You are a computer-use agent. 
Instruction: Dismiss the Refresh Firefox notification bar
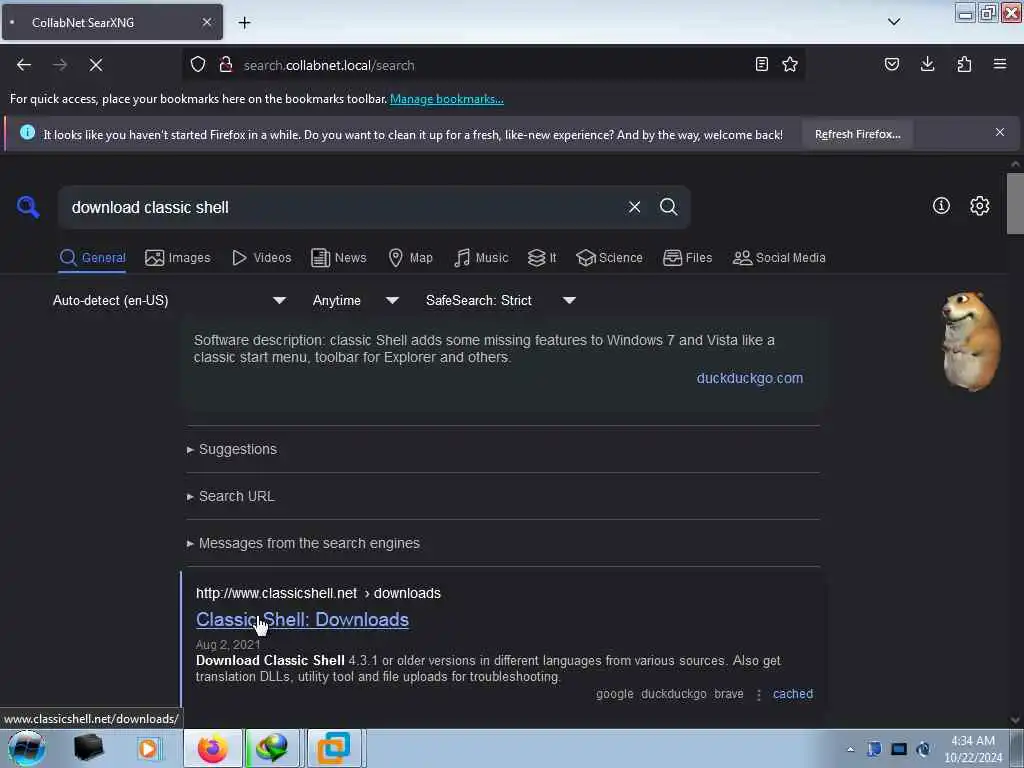click(1000, 133)
